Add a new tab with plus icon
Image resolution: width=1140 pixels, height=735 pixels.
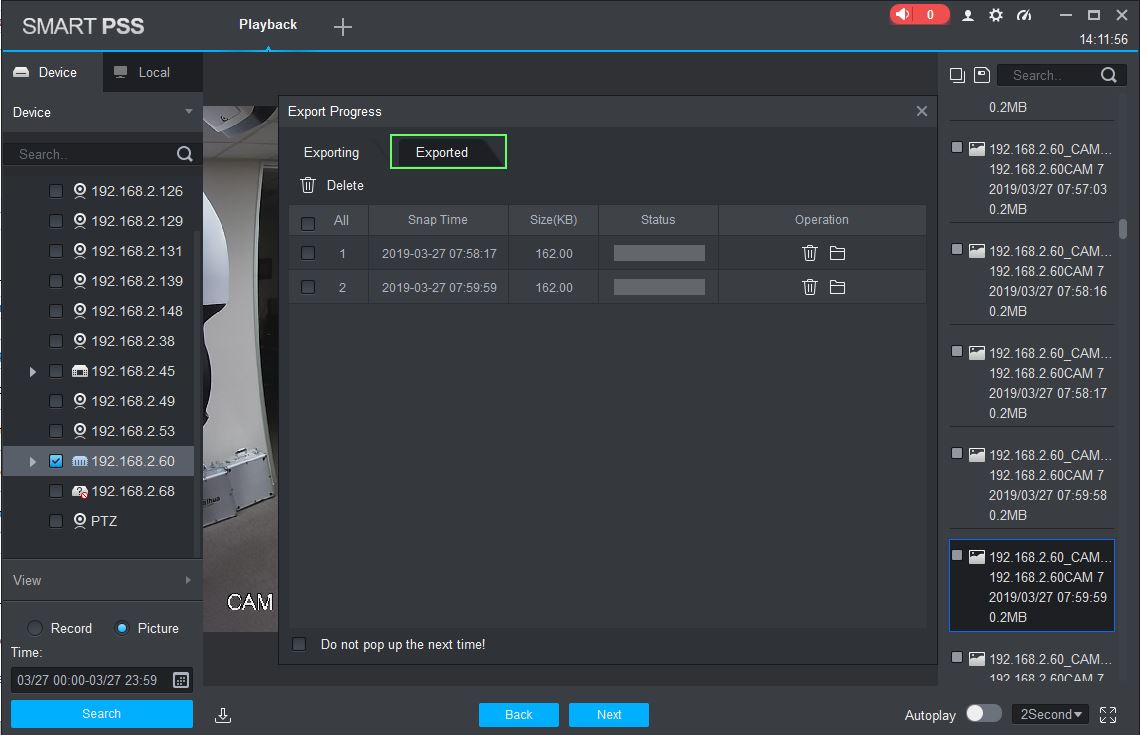point(342,27)
